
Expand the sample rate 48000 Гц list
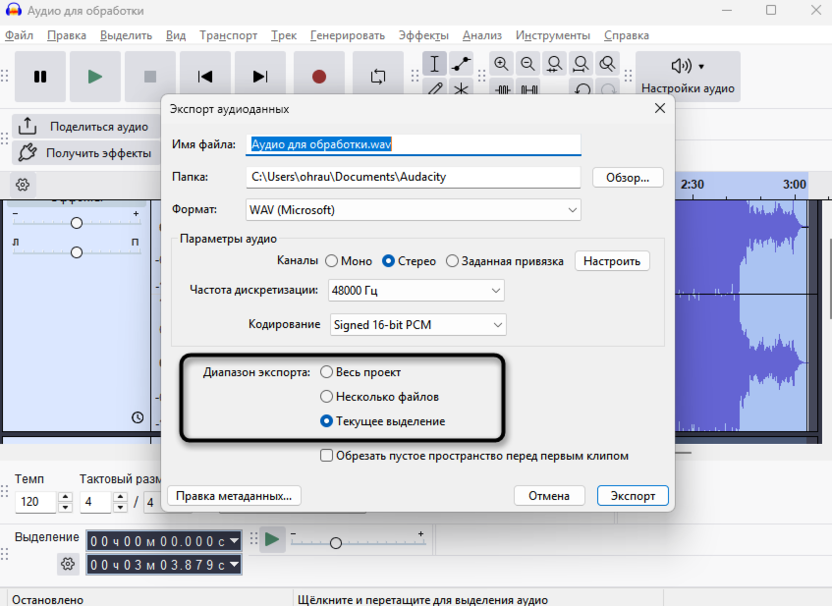click(x=415, y=291)
